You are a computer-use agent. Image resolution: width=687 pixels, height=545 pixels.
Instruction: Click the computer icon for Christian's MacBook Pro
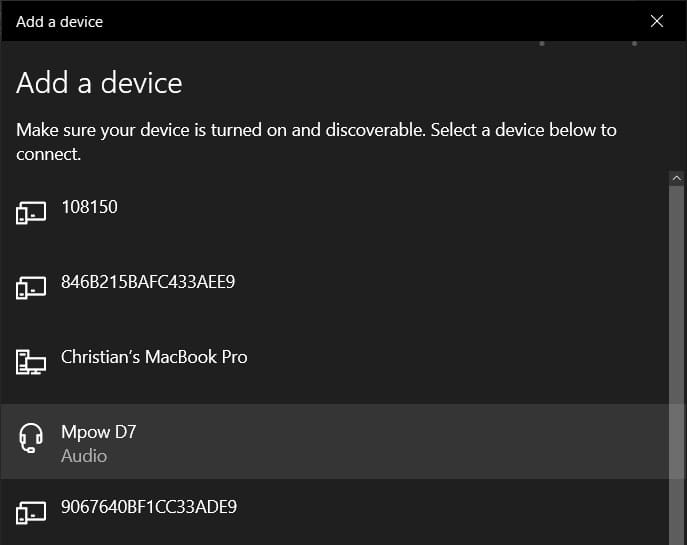pos(31,362)
